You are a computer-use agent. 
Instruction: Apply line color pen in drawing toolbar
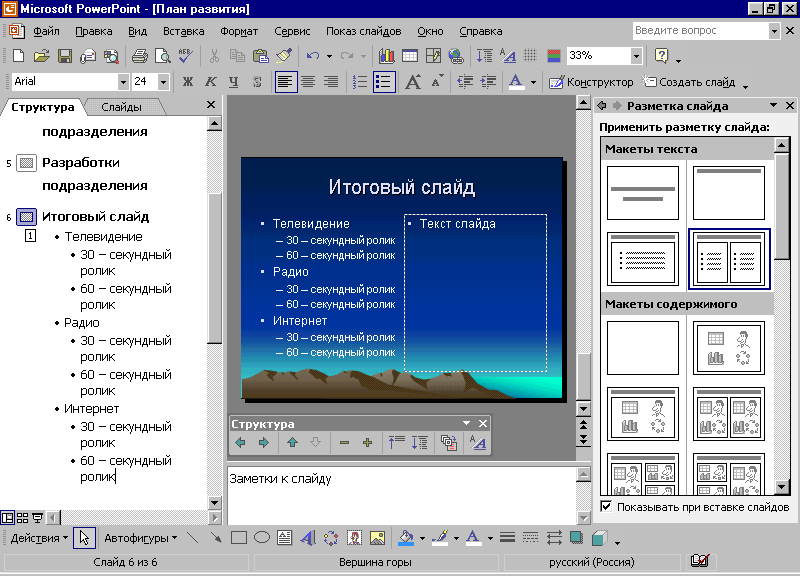click(x=440, y=538)
